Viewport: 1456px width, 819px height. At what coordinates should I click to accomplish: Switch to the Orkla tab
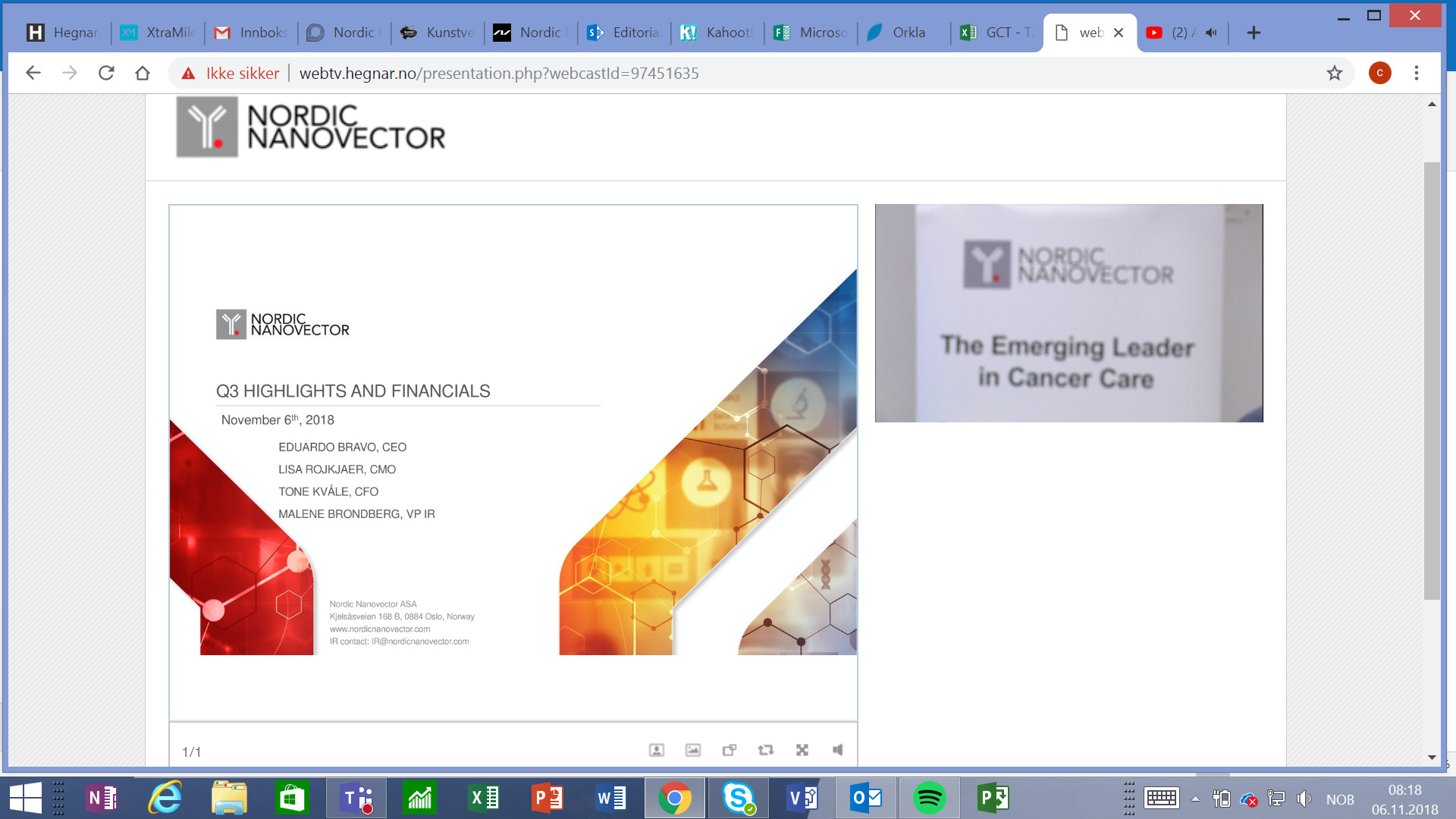[904, 33]
